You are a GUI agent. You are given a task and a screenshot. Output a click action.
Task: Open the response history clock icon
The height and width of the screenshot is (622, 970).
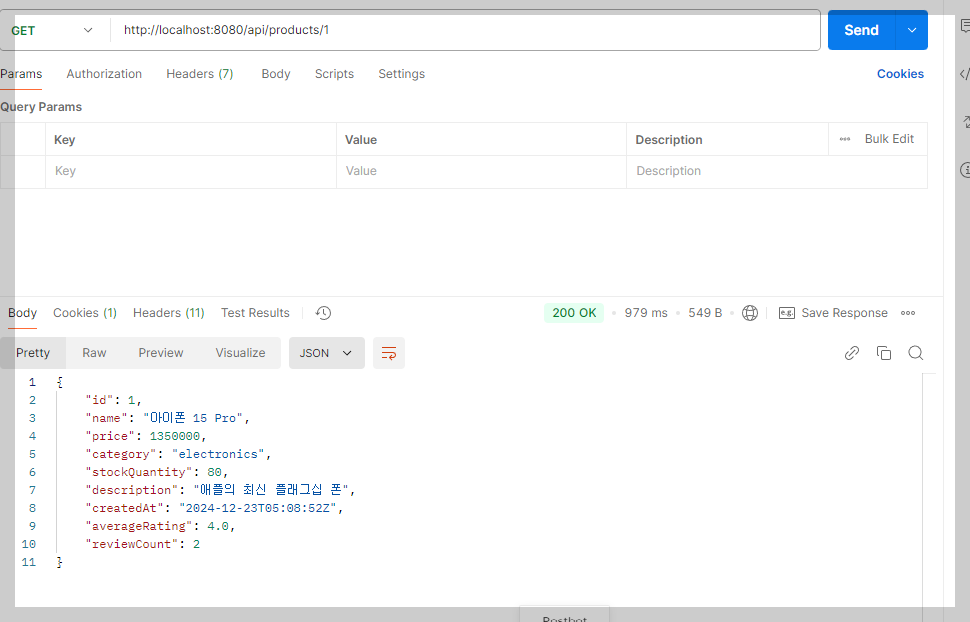pyautogui.click(x=323, y=313)
